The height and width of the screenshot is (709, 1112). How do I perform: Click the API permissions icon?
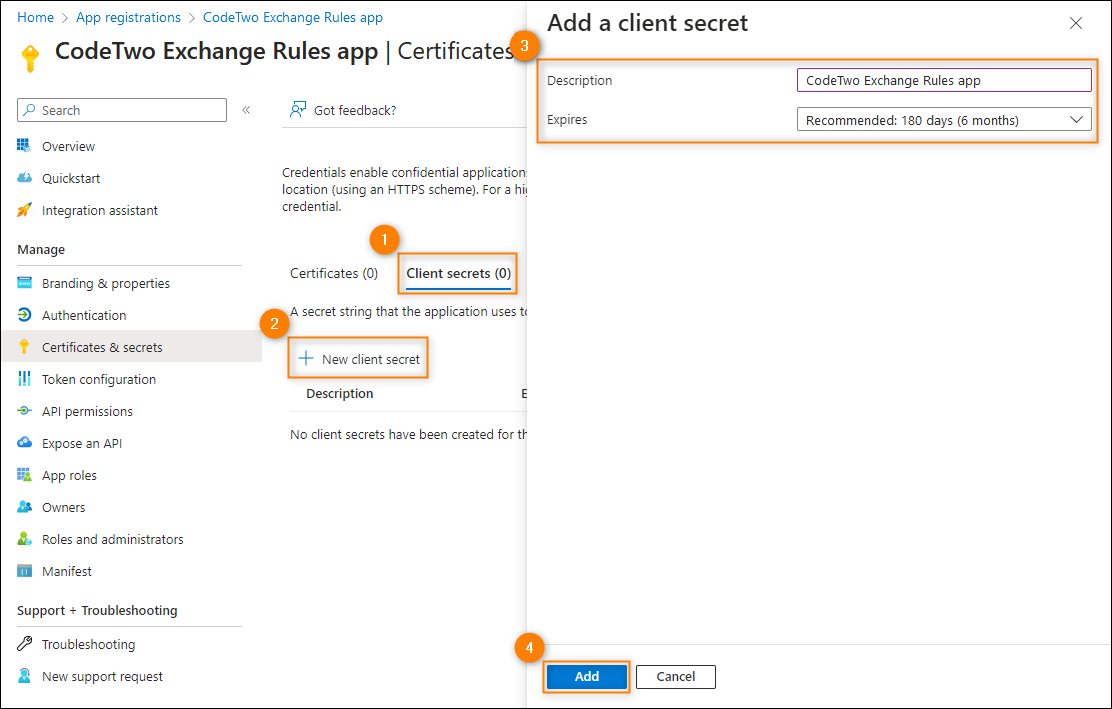point(24,411)
